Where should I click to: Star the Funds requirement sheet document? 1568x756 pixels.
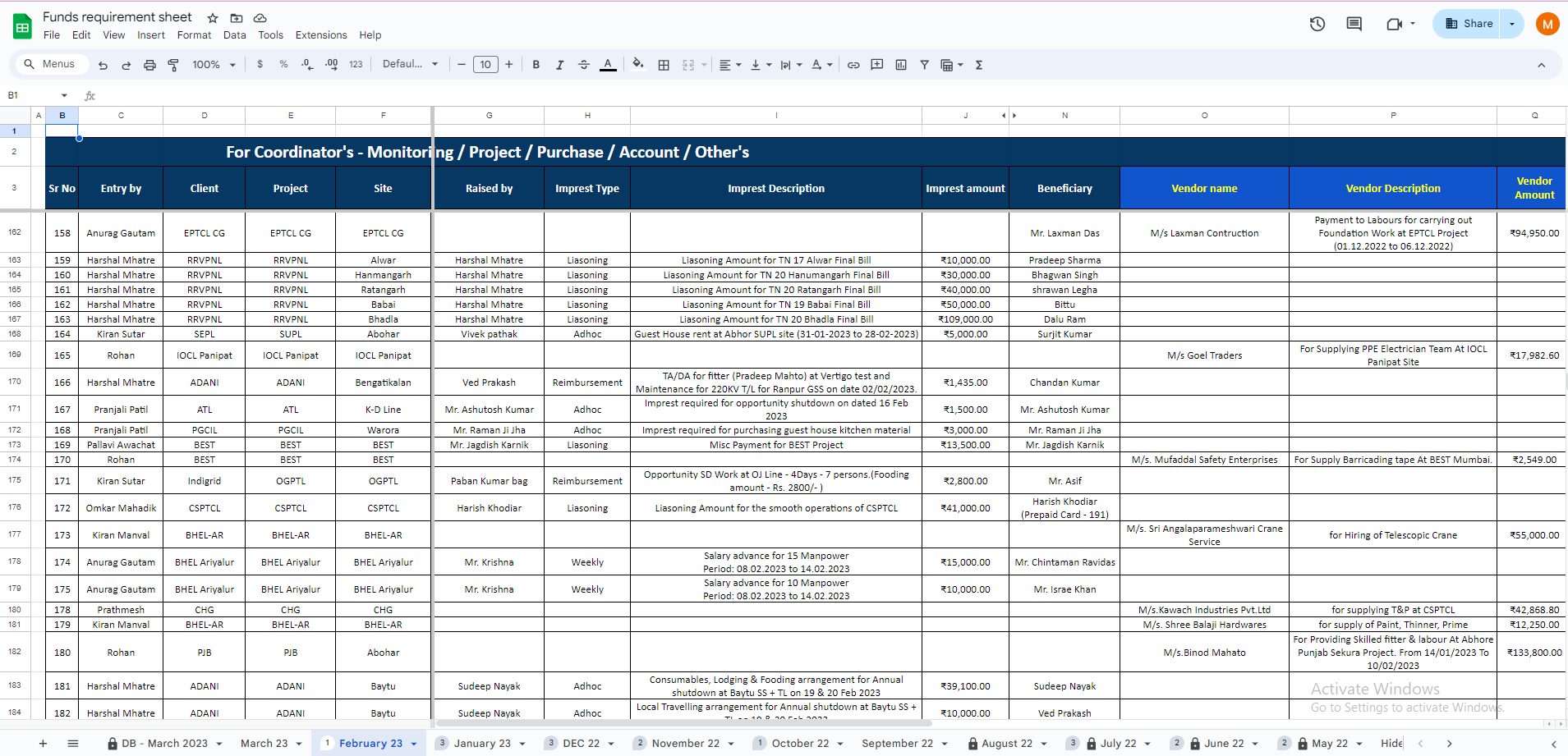pos(213,18)
